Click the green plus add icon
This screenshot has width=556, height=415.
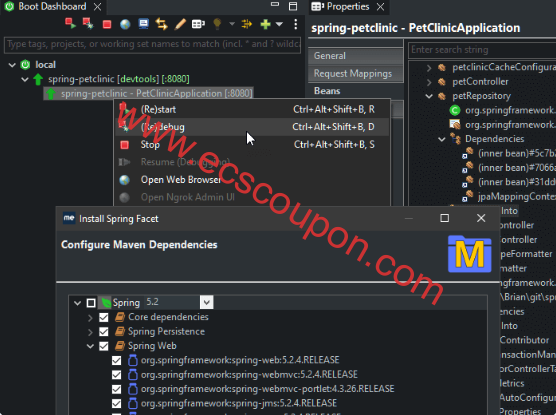(x=265, y=24)
